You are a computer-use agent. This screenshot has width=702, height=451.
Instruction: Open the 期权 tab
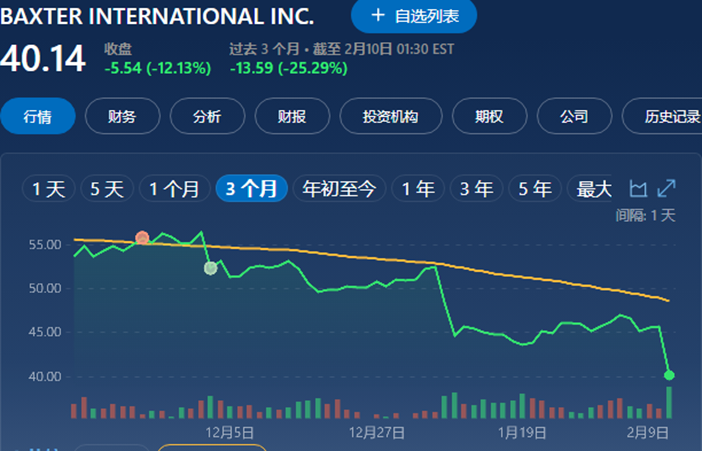(x=489, y=116)
